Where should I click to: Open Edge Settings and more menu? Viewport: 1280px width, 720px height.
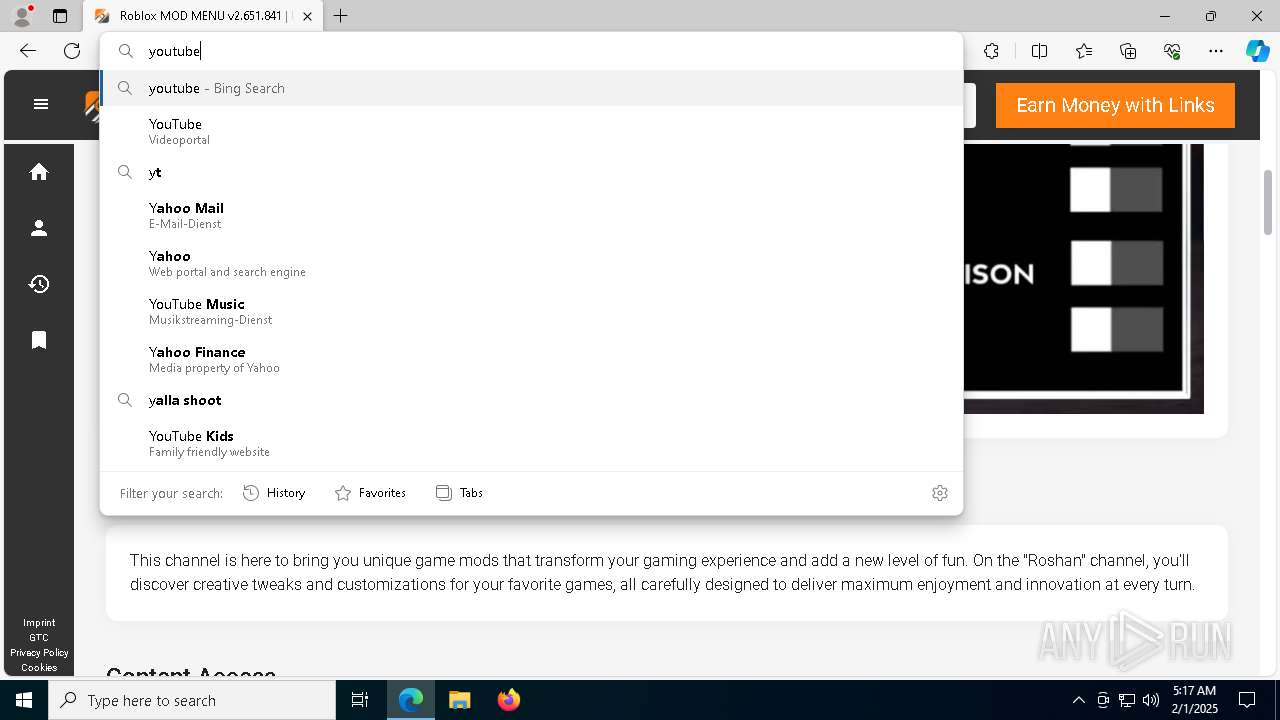tap(1216, 51)
